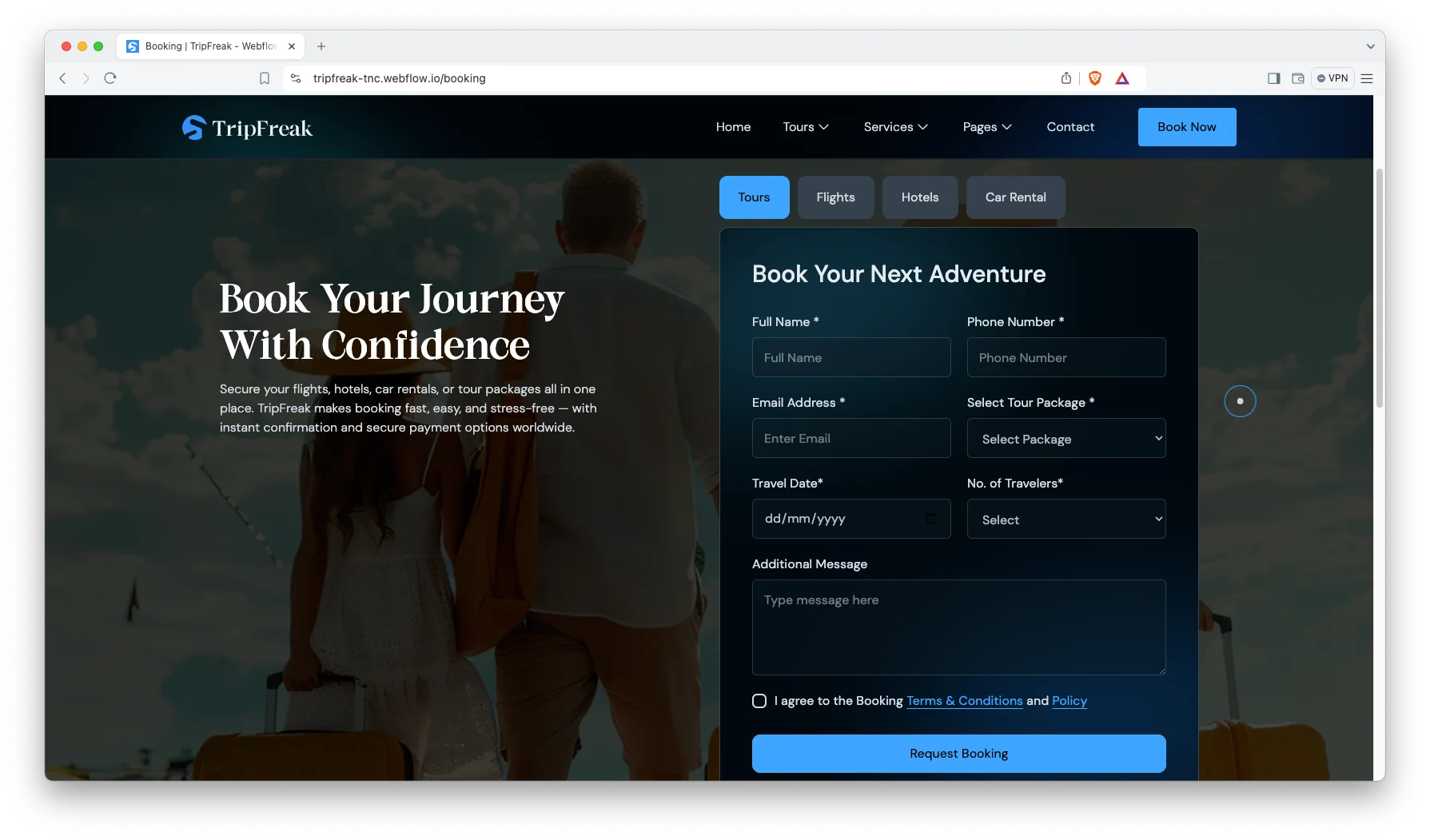Toggle the browser sidebar panel icon
Image resolution: width=1430 pixels, height=840 pixels.
click(x=1274, y=78)
